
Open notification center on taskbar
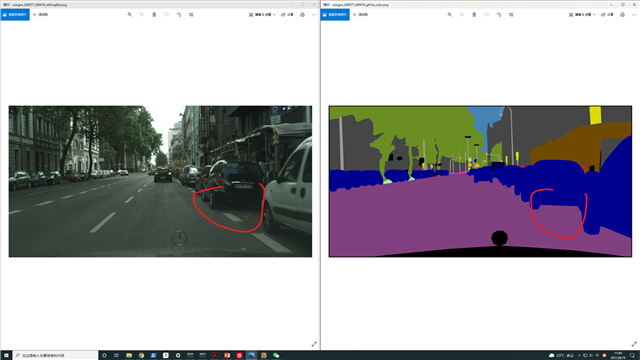[632, 356]
